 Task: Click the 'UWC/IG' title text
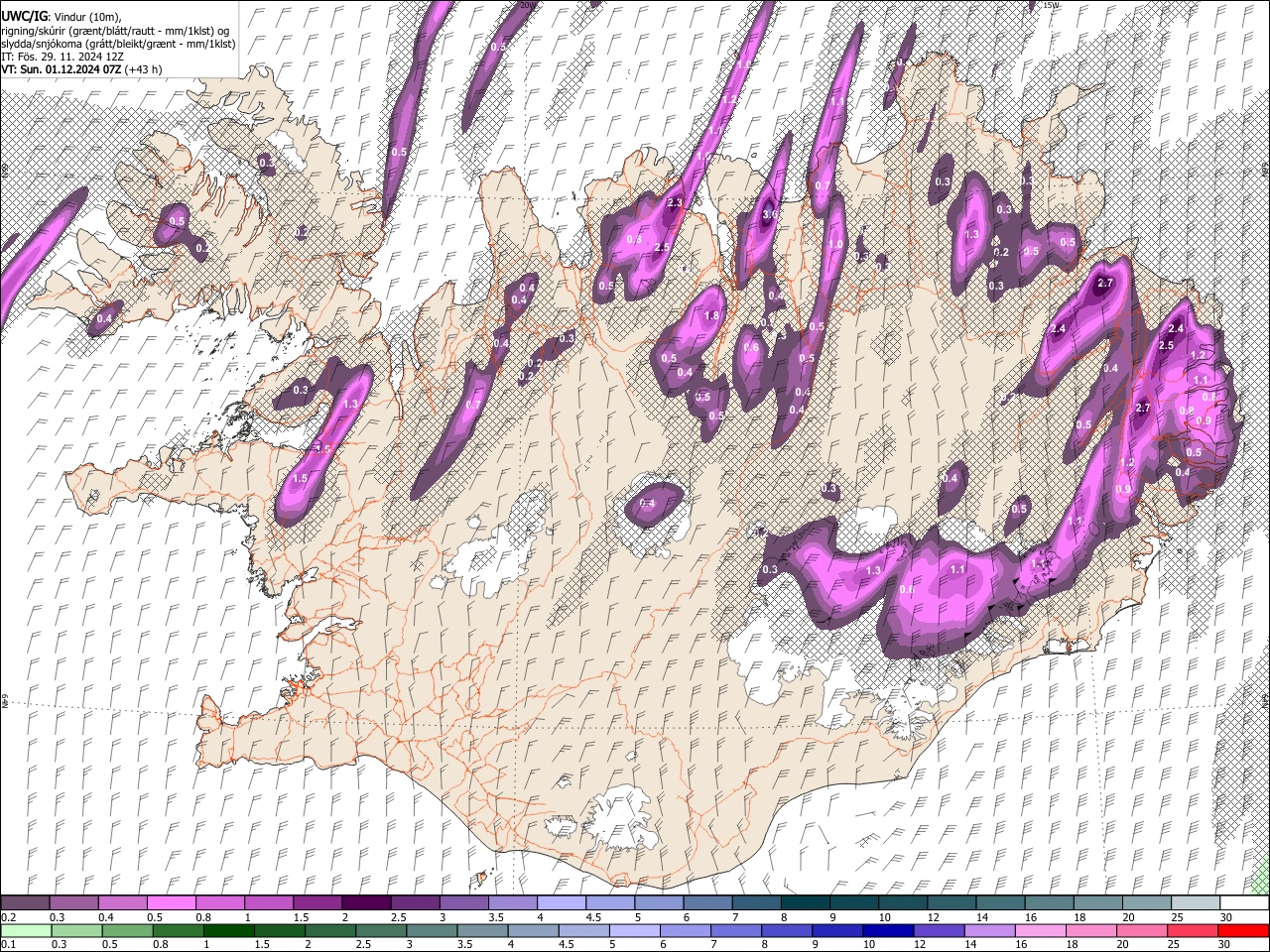(x=25, y=17)
